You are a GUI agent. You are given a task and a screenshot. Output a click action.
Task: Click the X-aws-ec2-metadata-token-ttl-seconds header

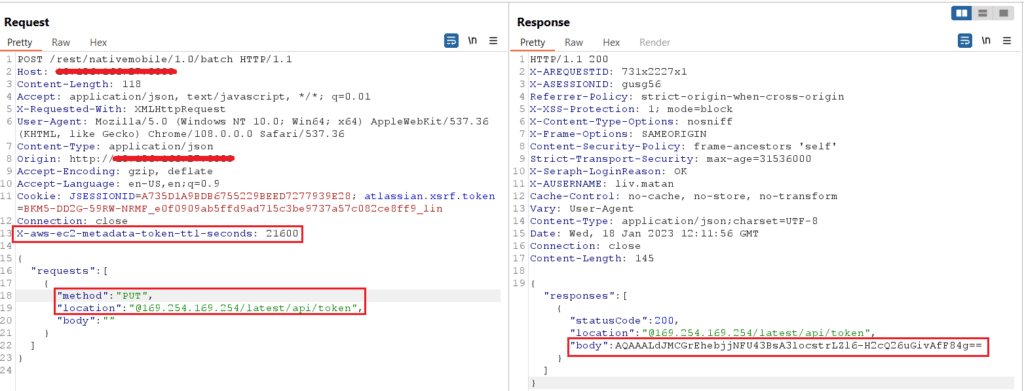pyautogui.click(x=159, y=233)
